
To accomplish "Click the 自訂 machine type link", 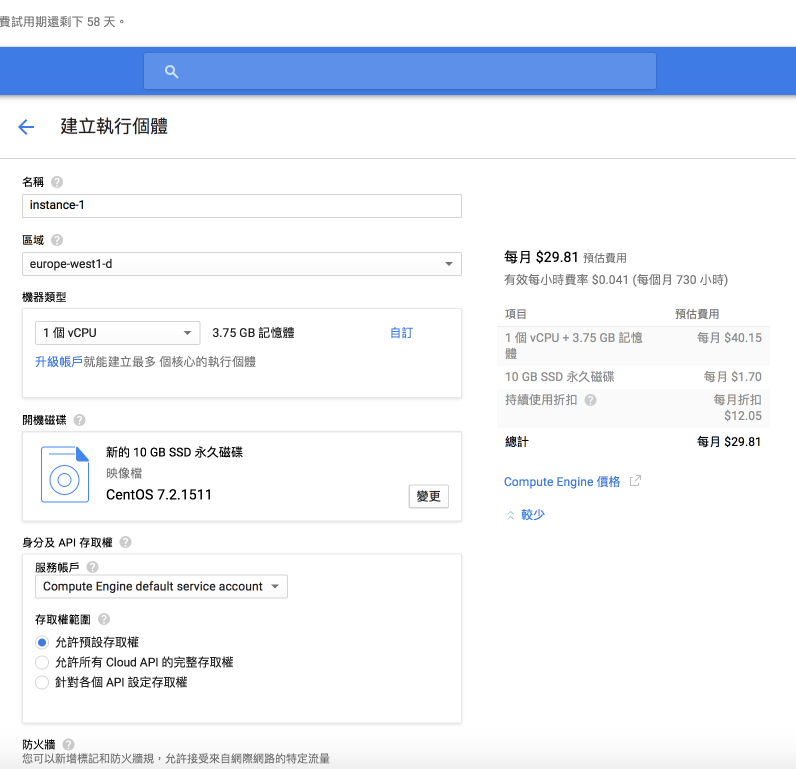I will tap(401, 333).
